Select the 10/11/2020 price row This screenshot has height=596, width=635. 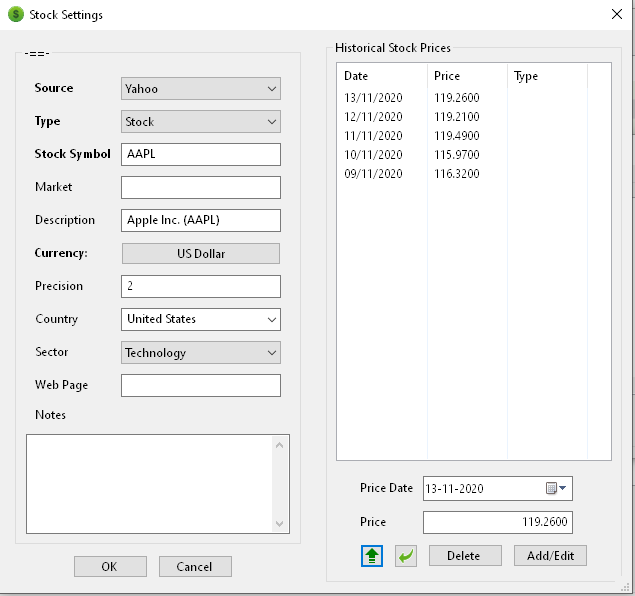click(x=474, y=155)
